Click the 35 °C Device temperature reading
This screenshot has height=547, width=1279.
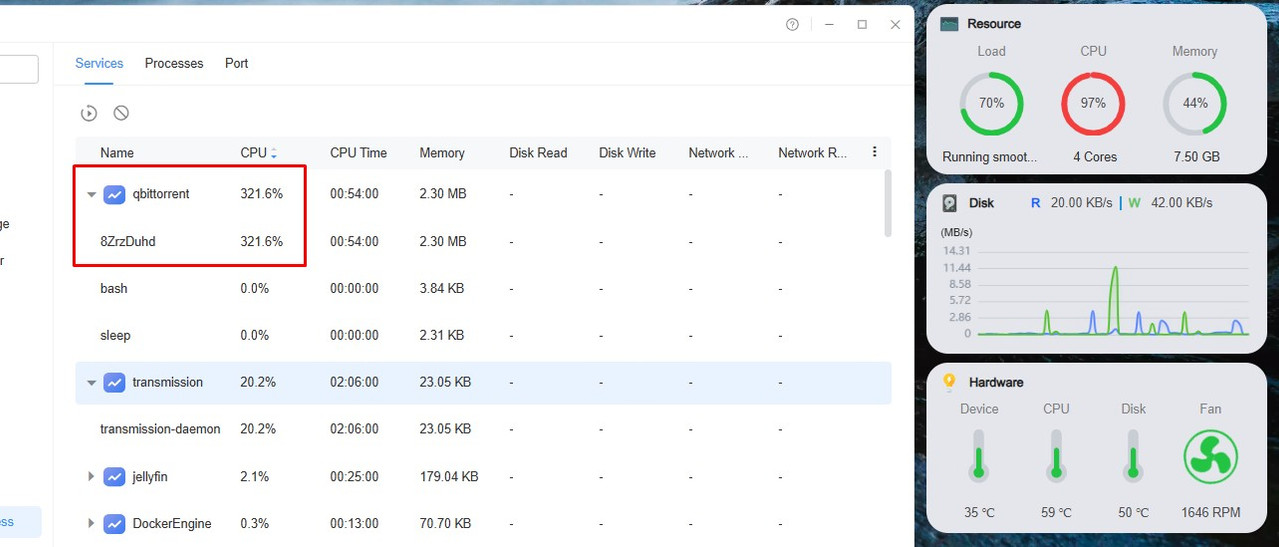tap(979, 512)
